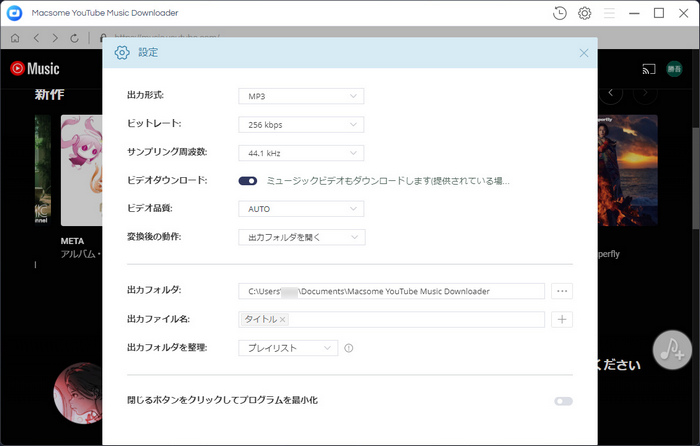Click the add music floating button
This screenshot has height=446, width=700.
672,350
